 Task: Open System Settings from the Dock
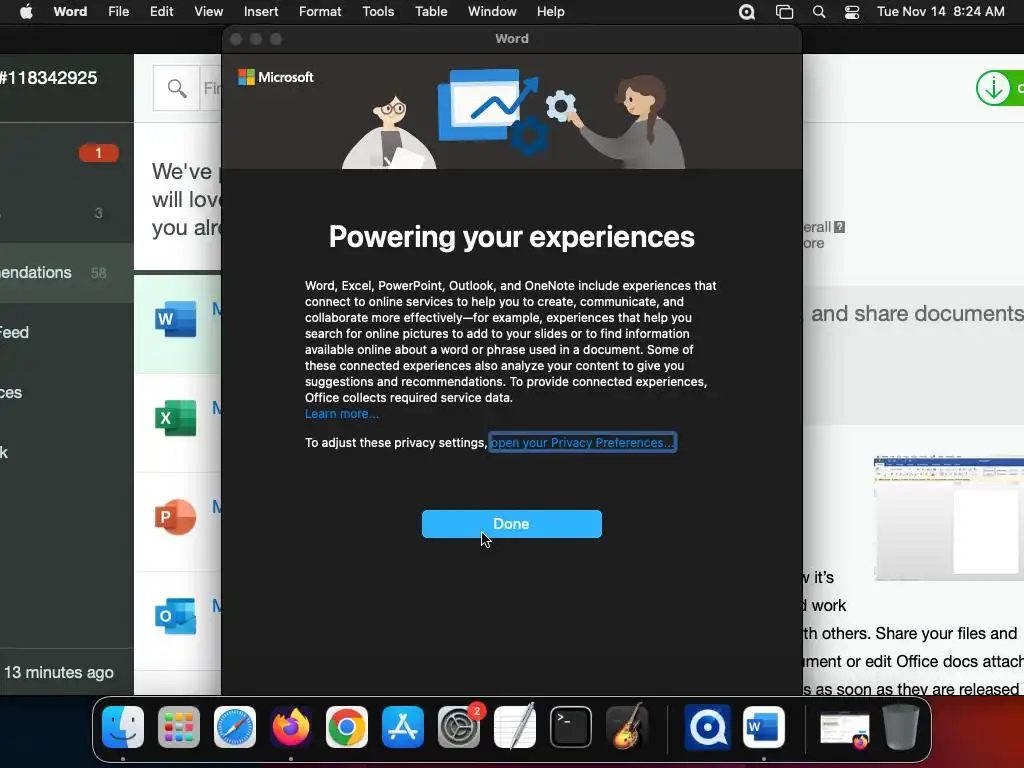458,727
